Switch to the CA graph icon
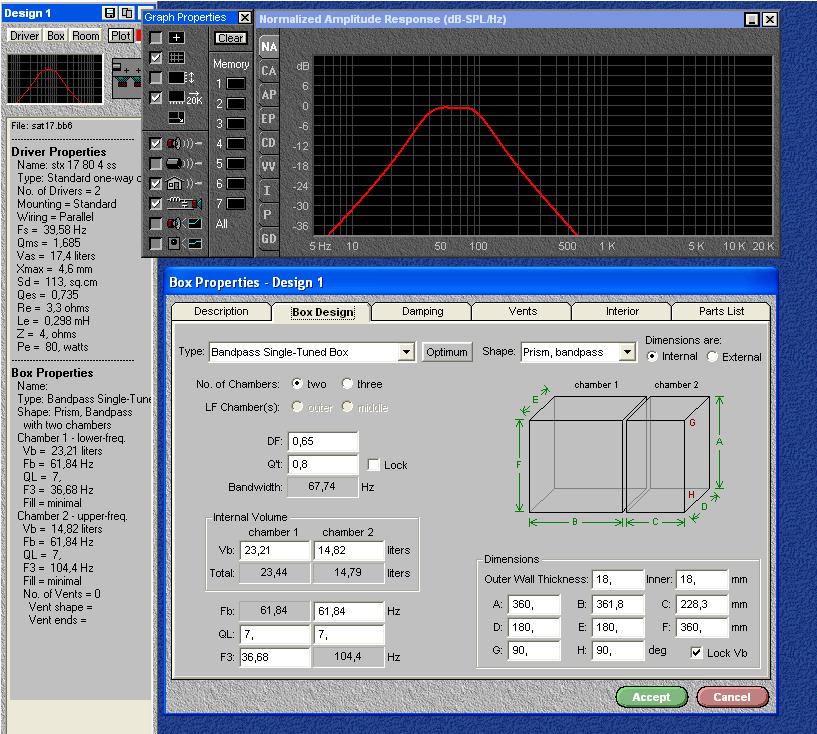 (x=269, y=71)
